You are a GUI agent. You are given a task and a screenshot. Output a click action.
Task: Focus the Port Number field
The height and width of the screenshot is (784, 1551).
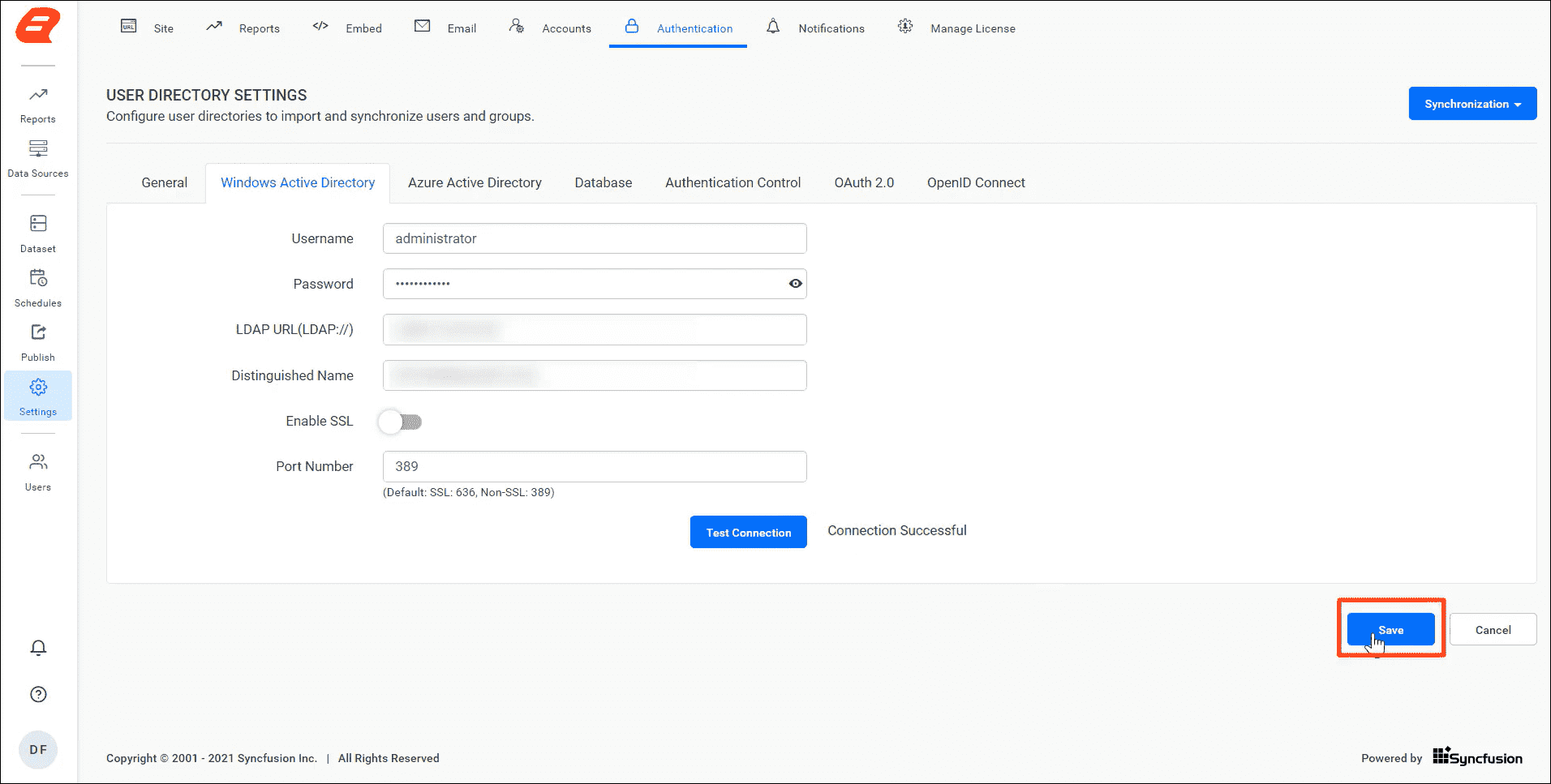click(595, 466)
